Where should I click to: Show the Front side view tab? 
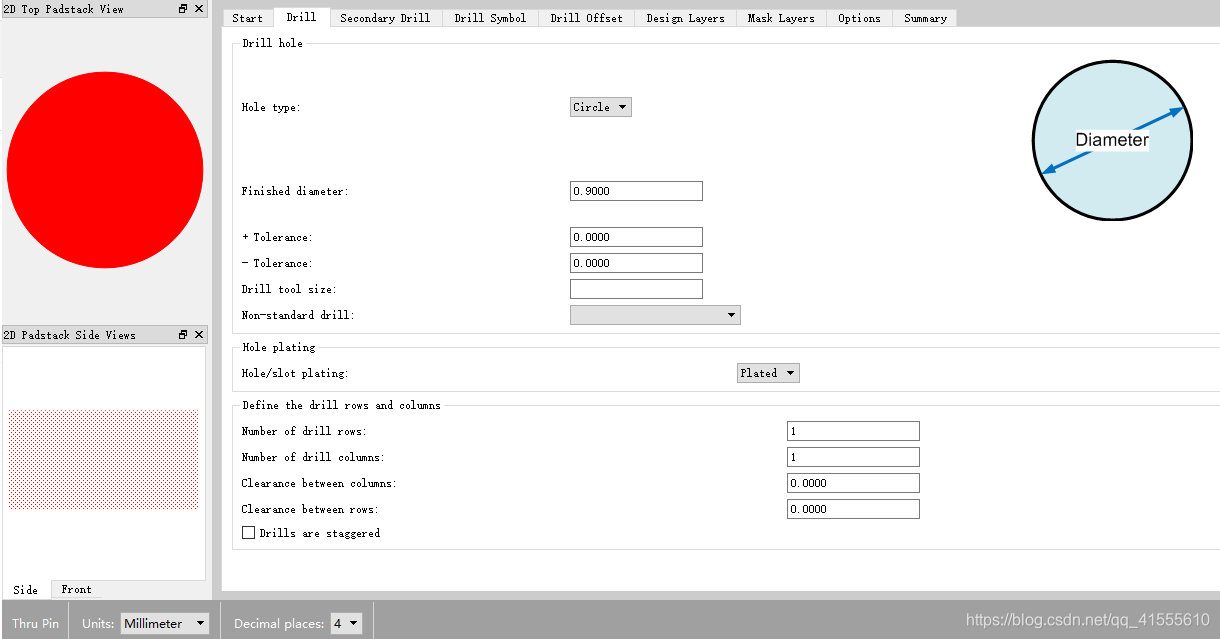point(76,589)
